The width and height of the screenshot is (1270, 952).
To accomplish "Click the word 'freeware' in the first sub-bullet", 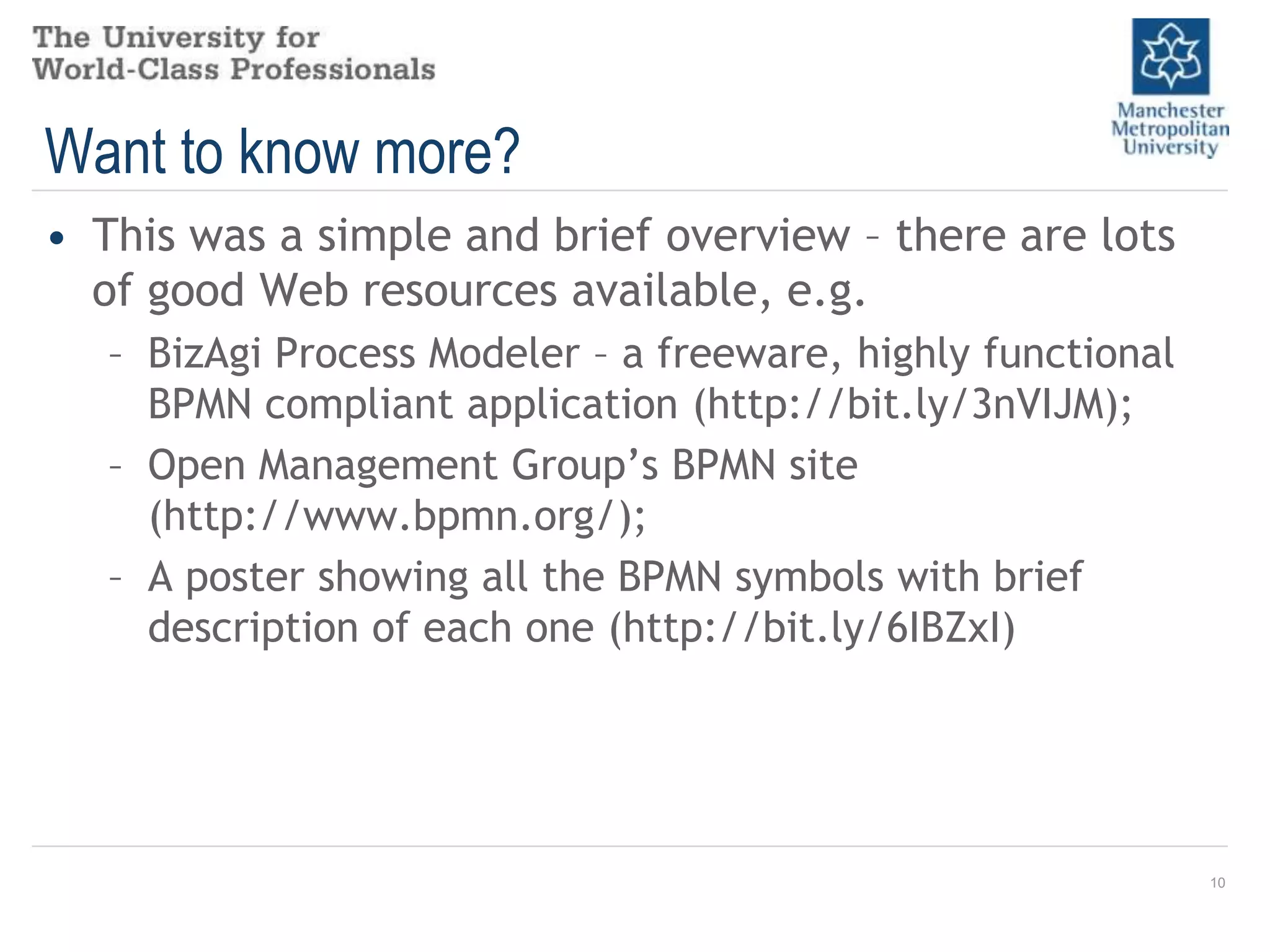I will 743,354.
